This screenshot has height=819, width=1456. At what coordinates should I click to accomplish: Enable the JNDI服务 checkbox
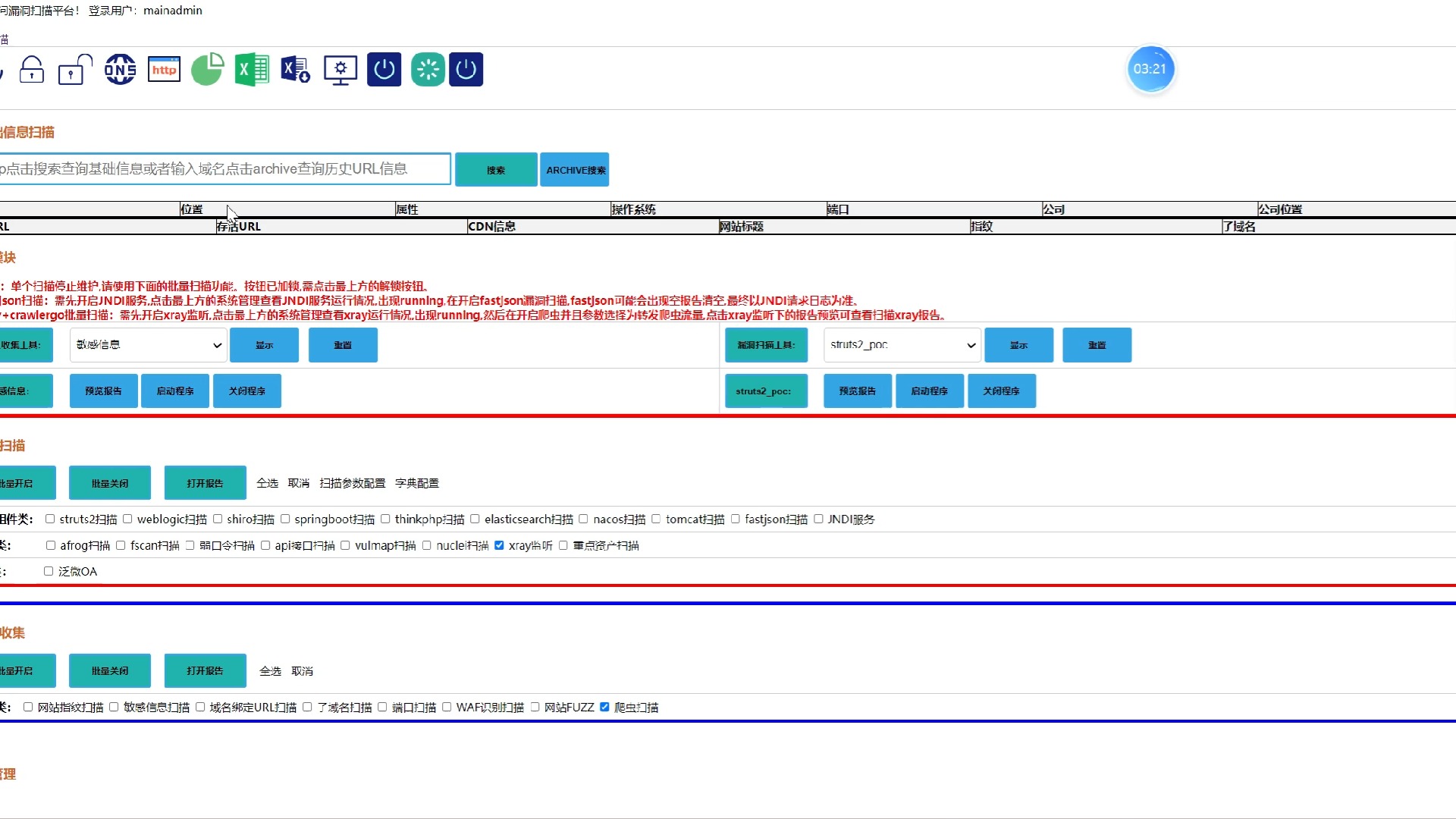[818, 519]
